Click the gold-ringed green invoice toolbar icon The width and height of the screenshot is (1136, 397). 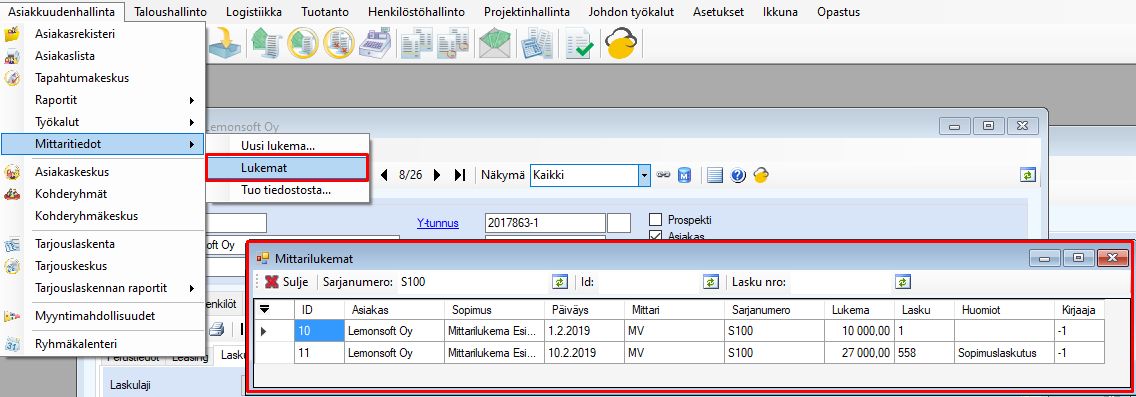click(304, 43)
